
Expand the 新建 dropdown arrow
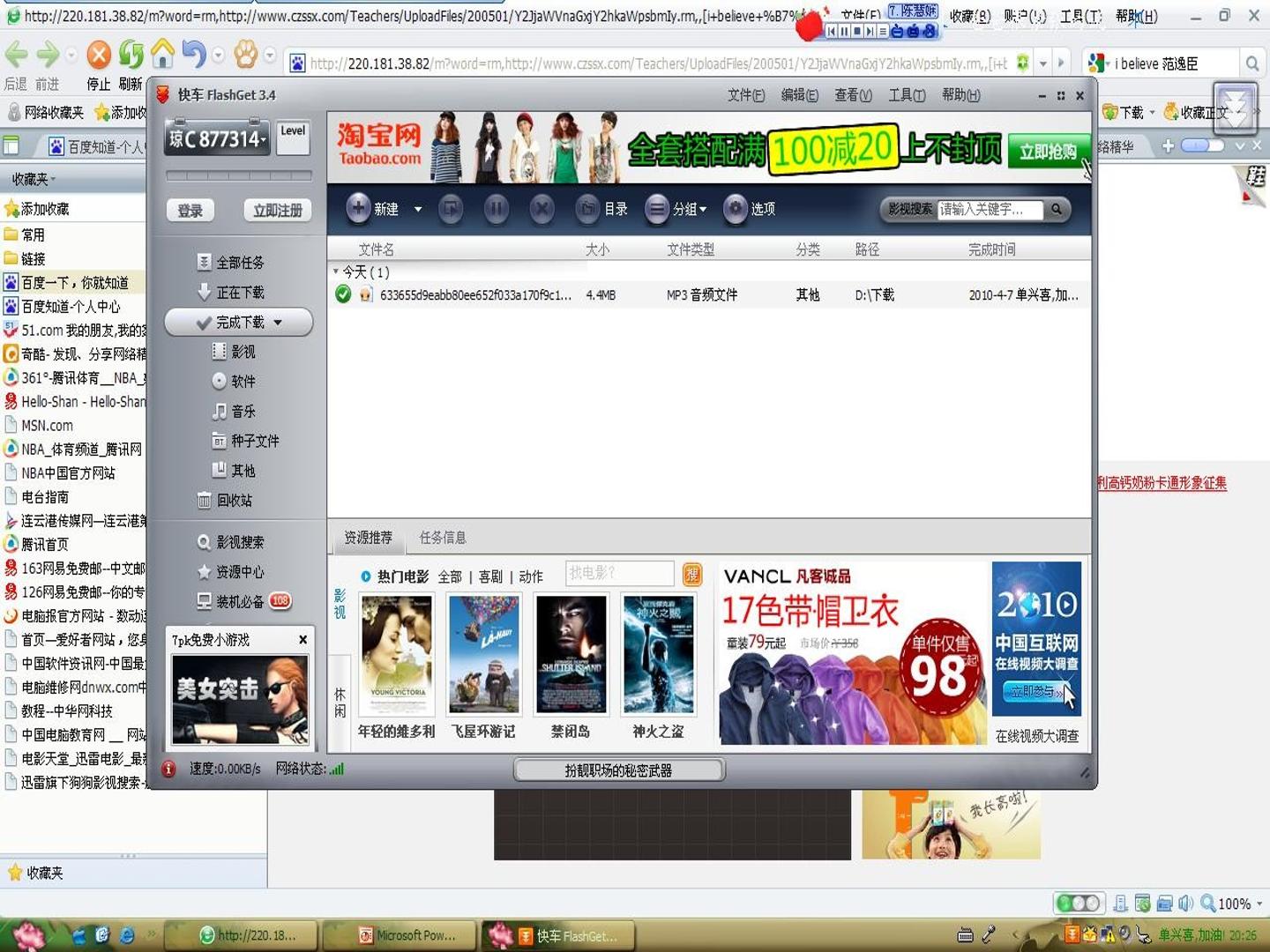click(418, 210)
